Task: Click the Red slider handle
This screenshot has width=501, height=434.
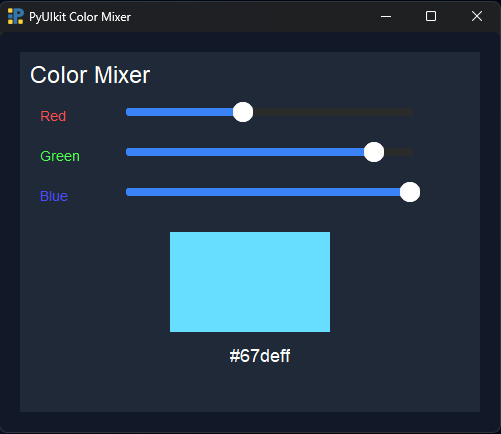Action: coord(243,112)
